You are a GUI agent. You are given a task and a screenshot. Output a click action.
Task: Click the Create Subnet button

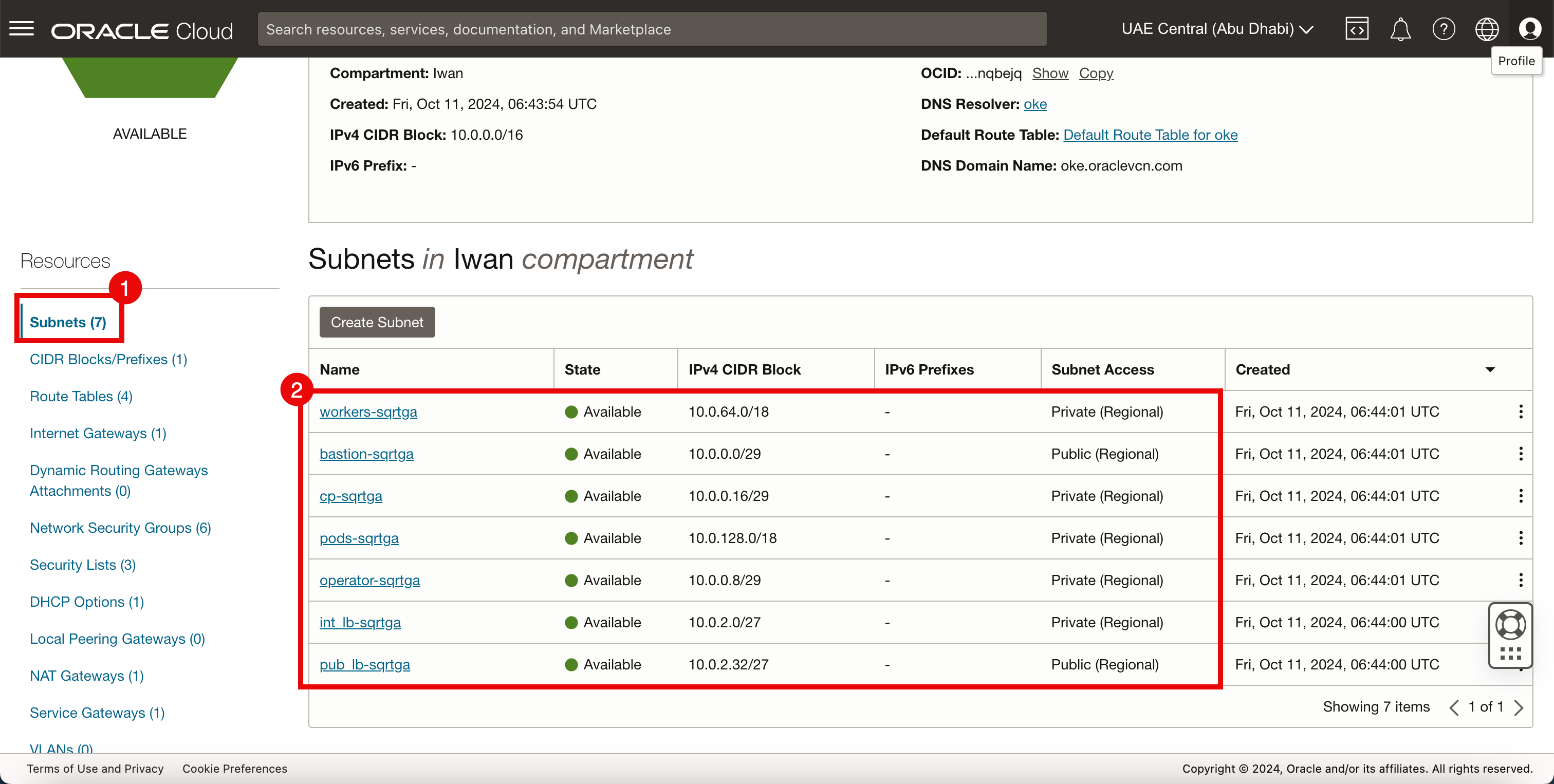tap(377, 323)
